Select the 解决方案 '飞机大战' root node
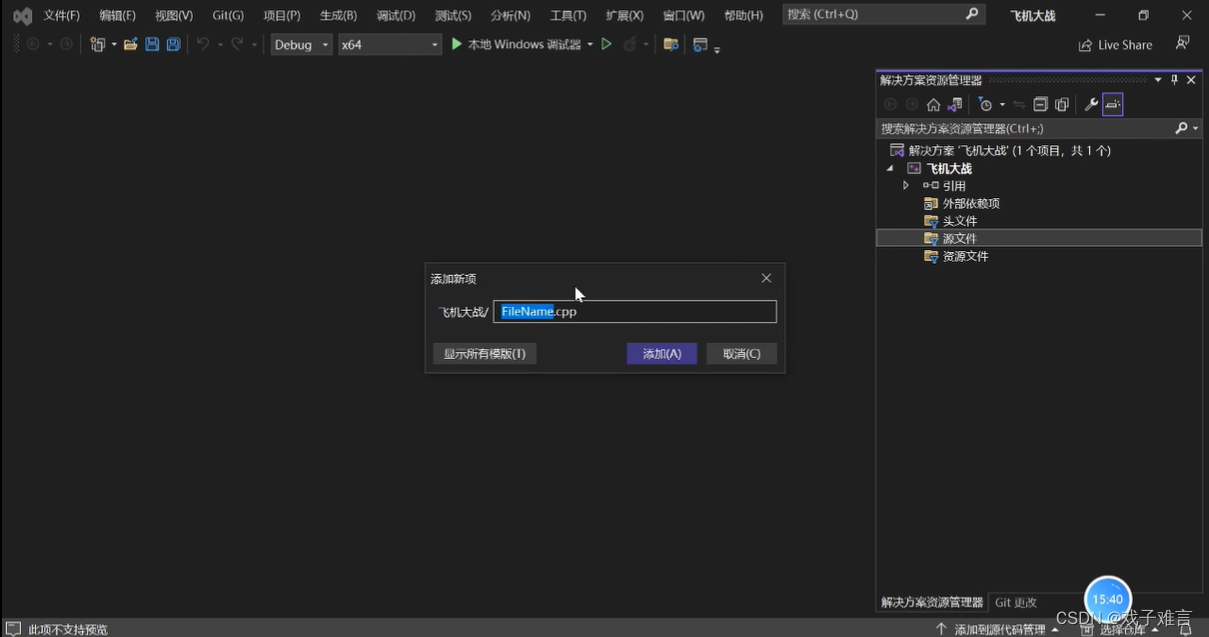The width and height of the screenshot is (1209, 637). [1000, 151]
